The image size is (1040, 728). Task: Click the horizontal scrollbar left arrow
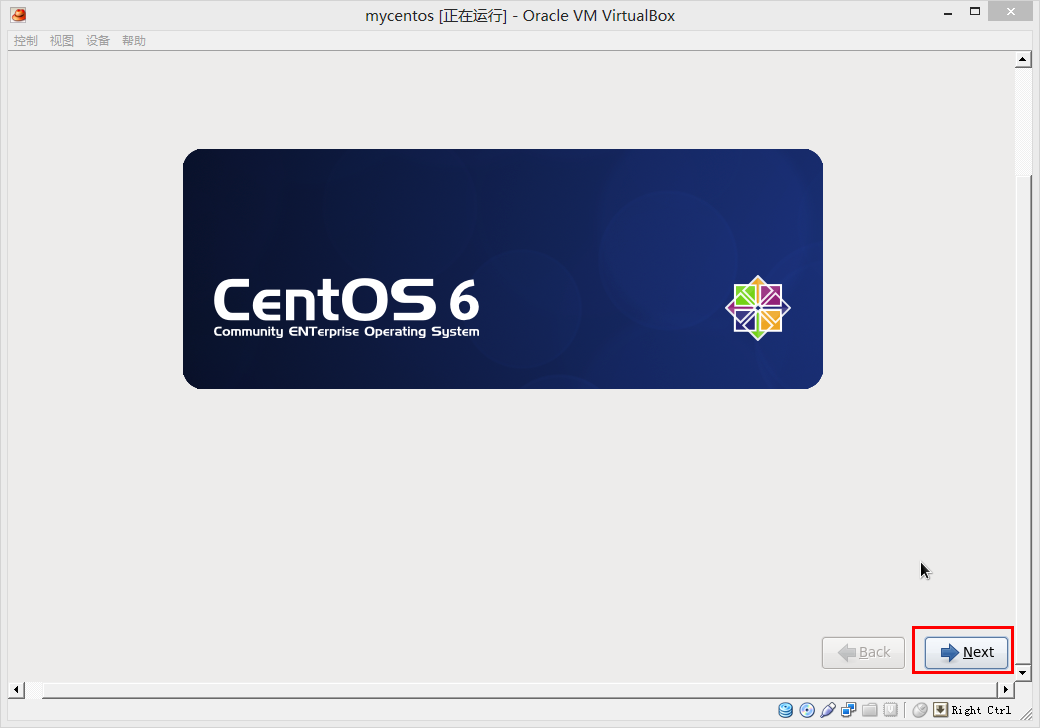[x=17, y=690]
